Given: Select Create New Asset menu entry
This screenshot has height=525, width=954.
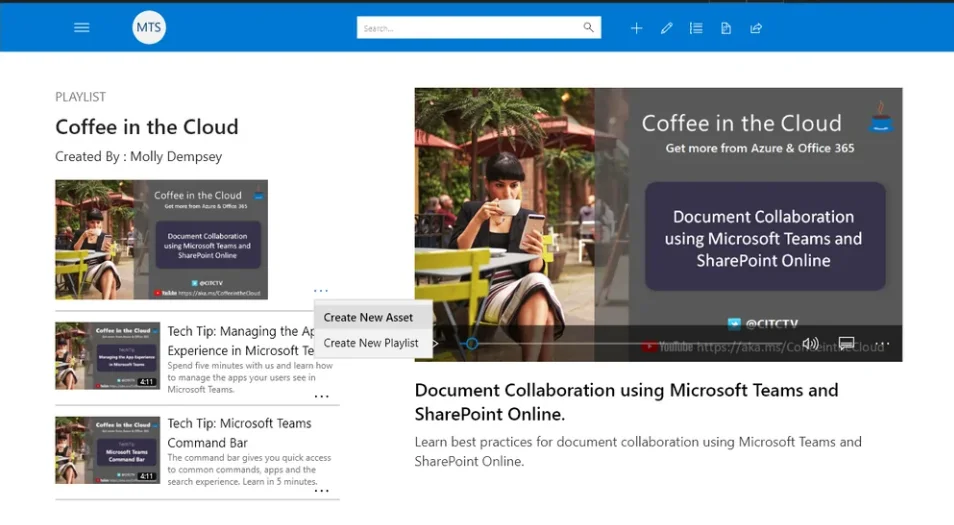Looking at the screenshot, I should pos(373,318).
